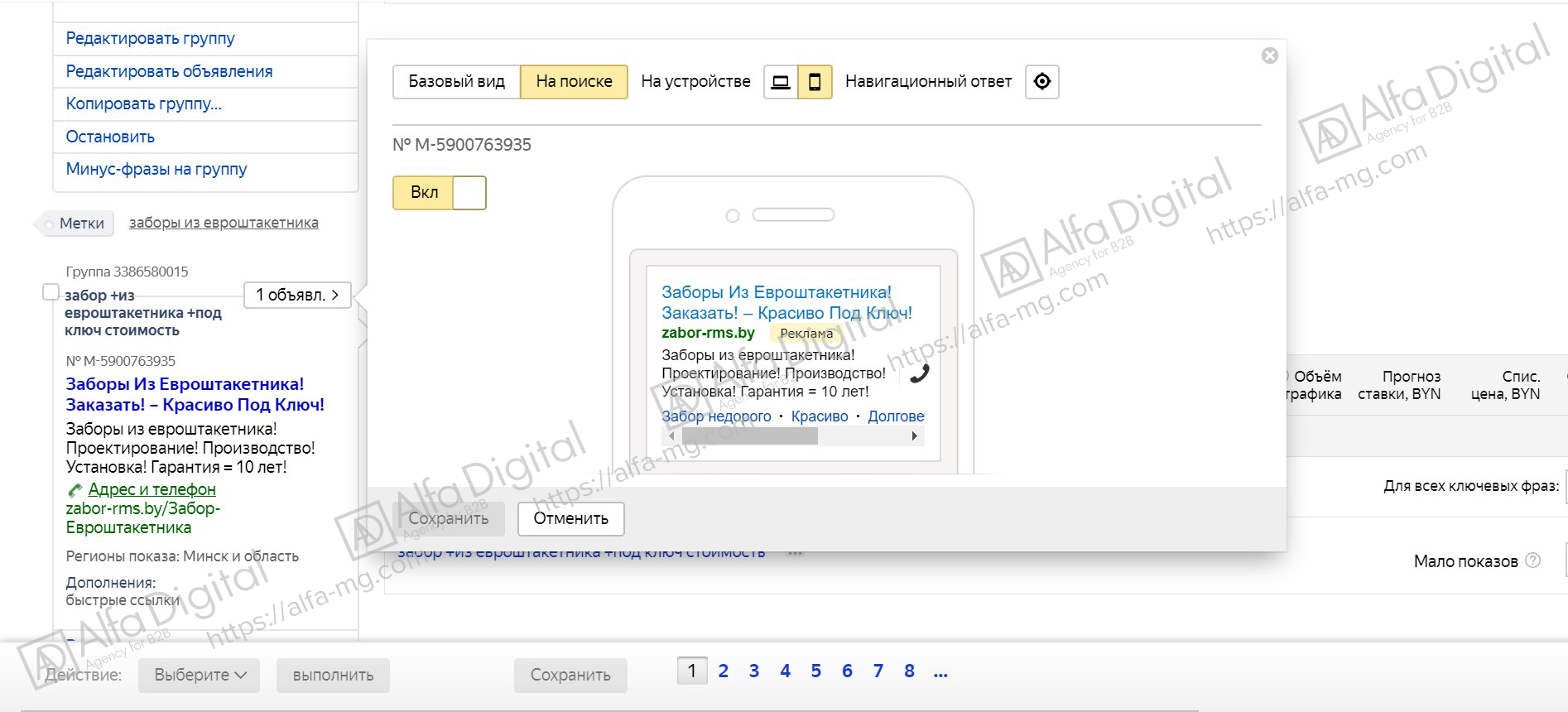Click zabor-rms.by display URL in preview
Image resolution: width=1568 pixels, height=712 pixels.
pos(708,333)
